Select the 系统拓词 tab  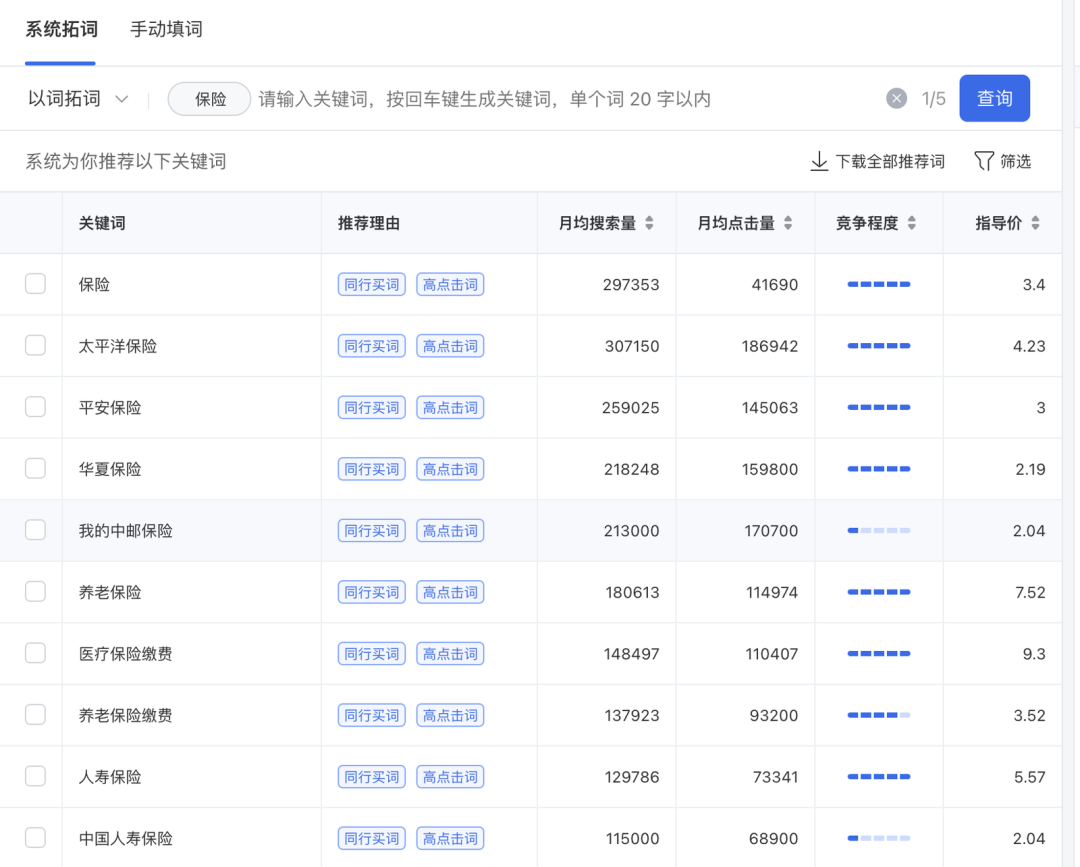[x=61, y=29]
